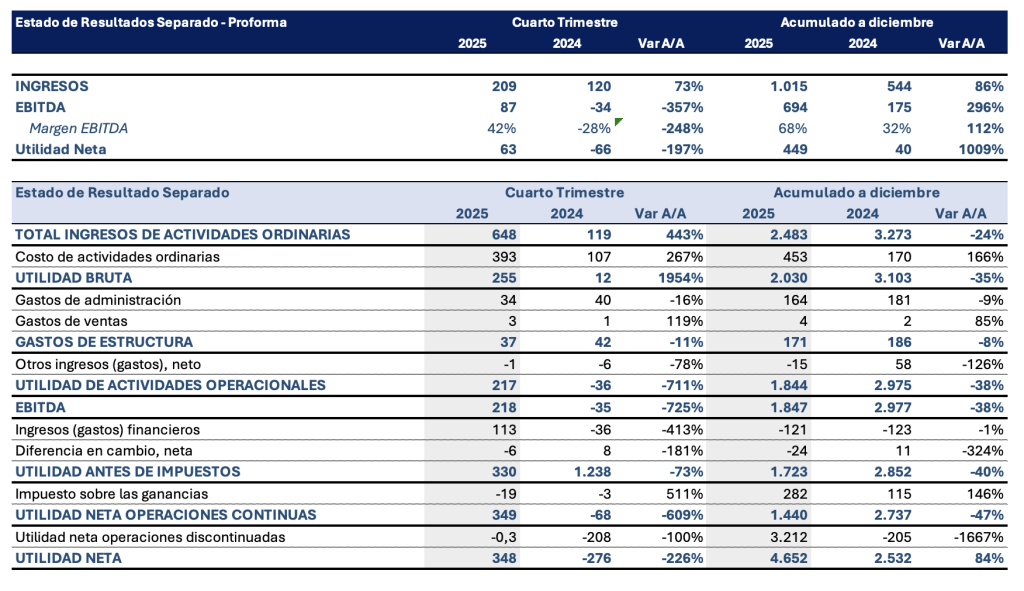
Task: Click the 'Estado de Resultado Separado' lower table header
Action: click(x=123, y=192)
